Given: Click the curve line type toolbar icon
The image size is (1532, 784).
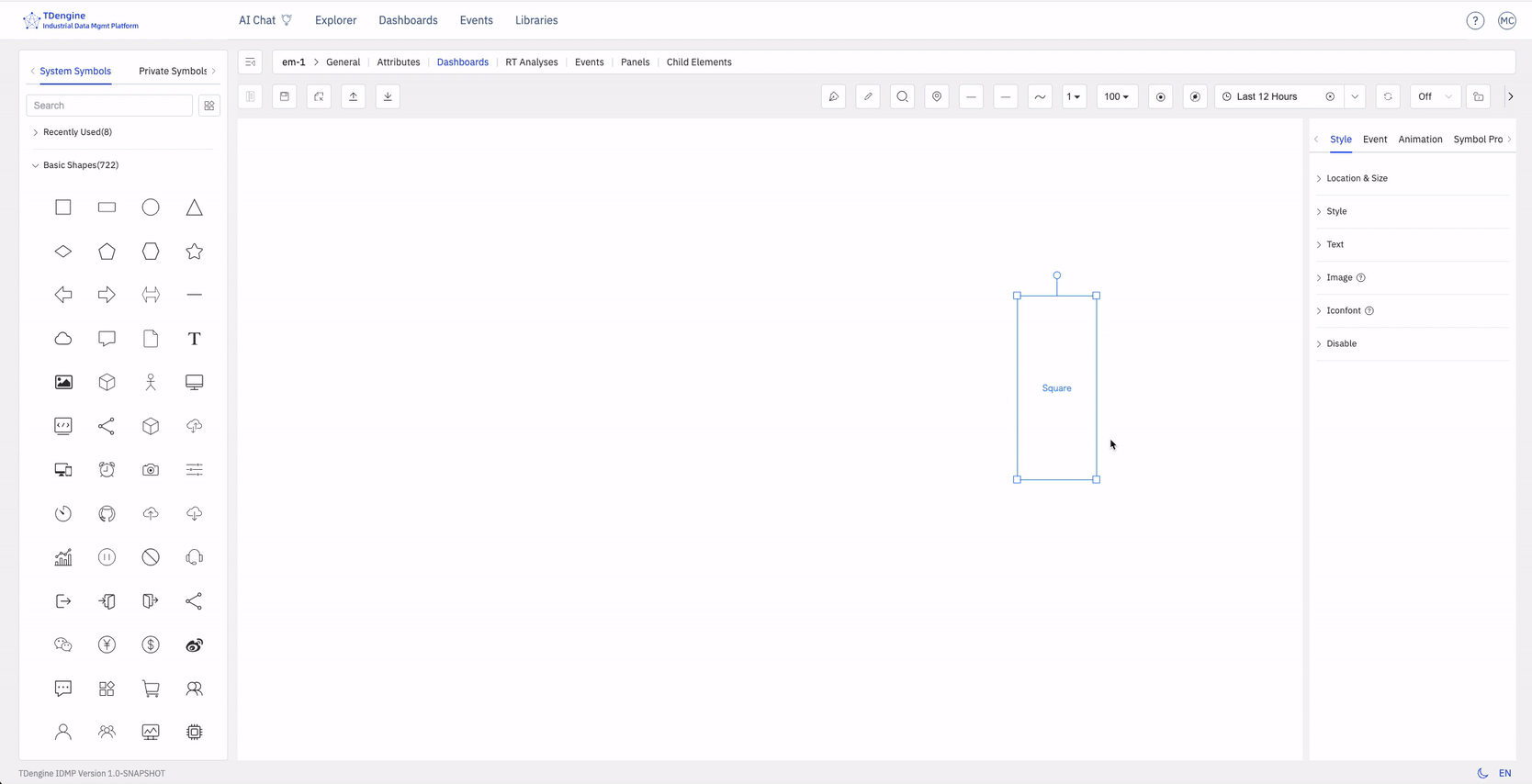Looking at the screenshot, I should click(x=1040, y=96).
